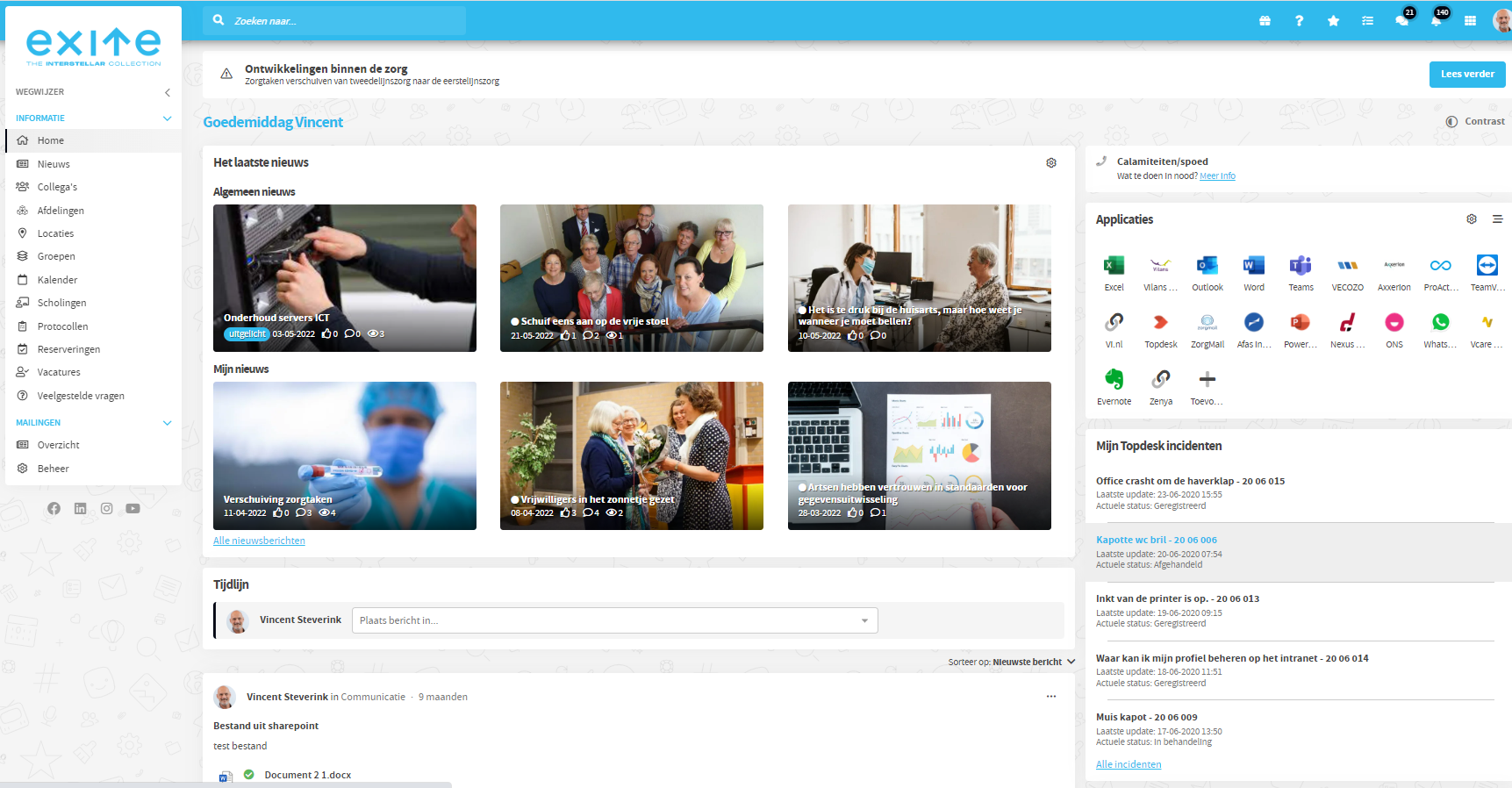The height and width of the screenshot is (788, 1512).
Task: Open help via the question mark icon
Action: (x=1299, y=21)
